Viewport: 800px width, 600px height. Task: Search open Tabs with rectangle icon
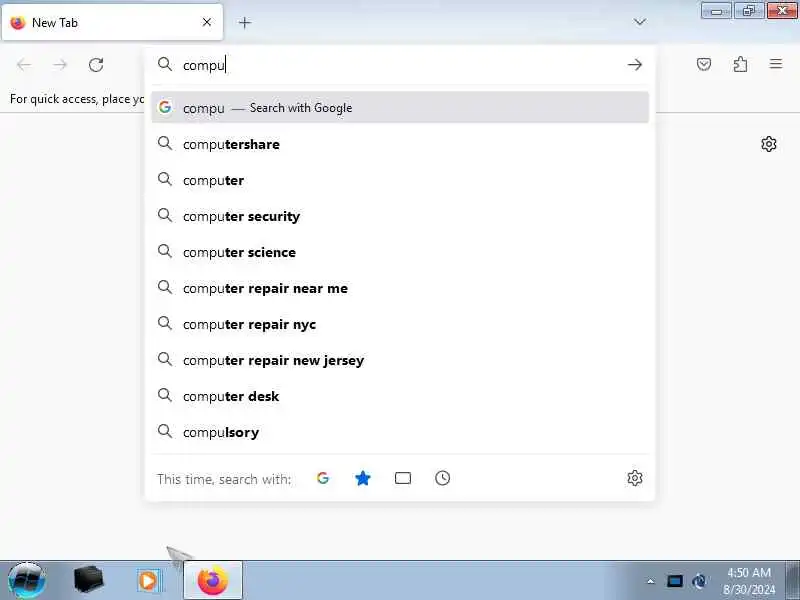pos(403,479)
